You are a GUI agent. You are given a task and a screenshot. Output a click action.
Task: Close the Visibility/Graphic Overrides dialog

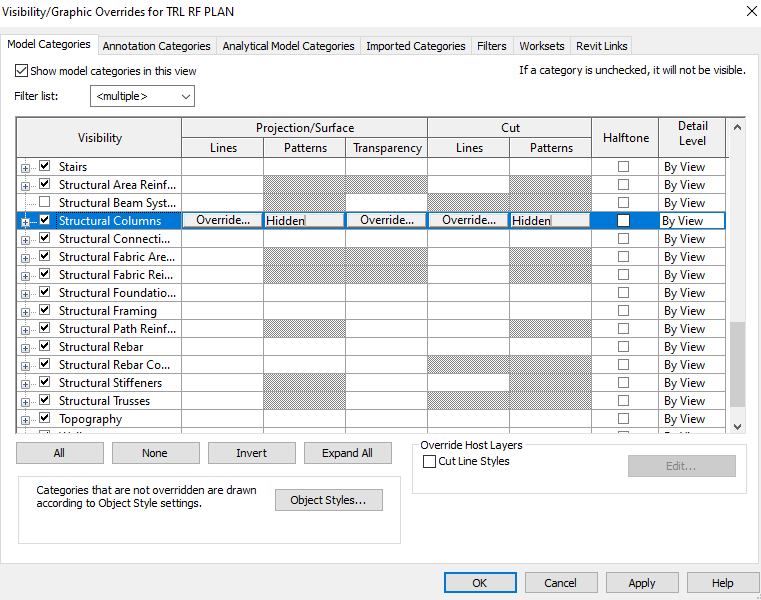[x=751, y=11]
